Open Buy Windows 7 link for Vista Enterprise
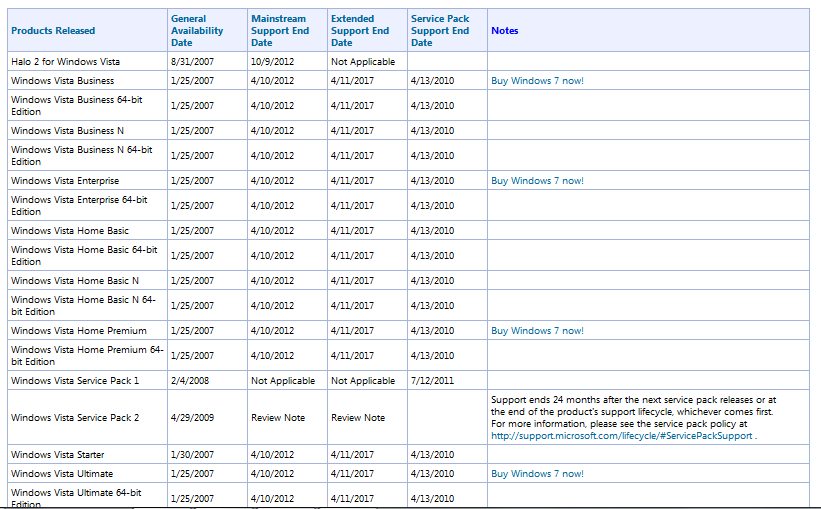Image resolution: width=821 pixels, height=509 pixels. pos(537,181)
